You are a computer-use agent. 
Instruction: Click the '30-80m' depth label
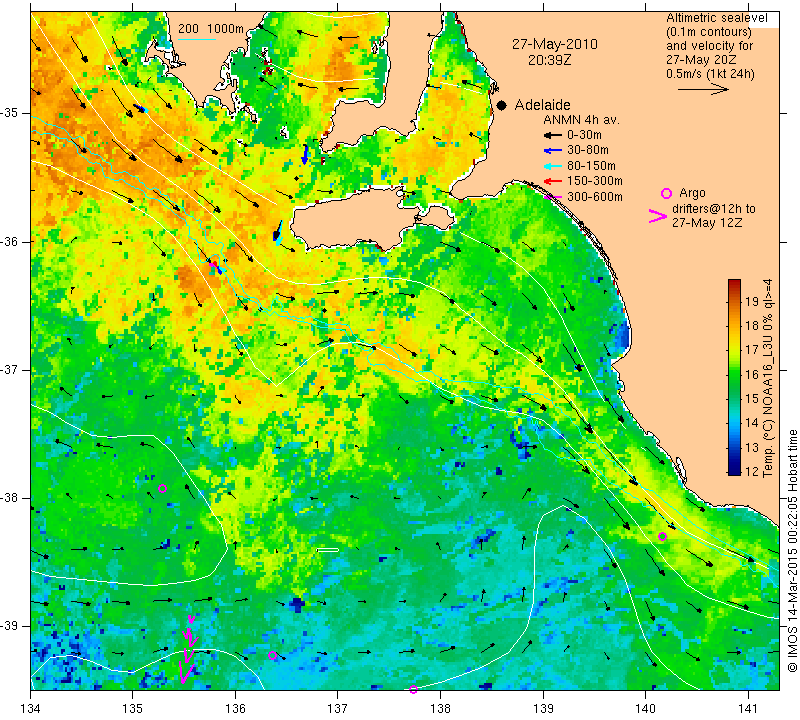coord(588,150)
